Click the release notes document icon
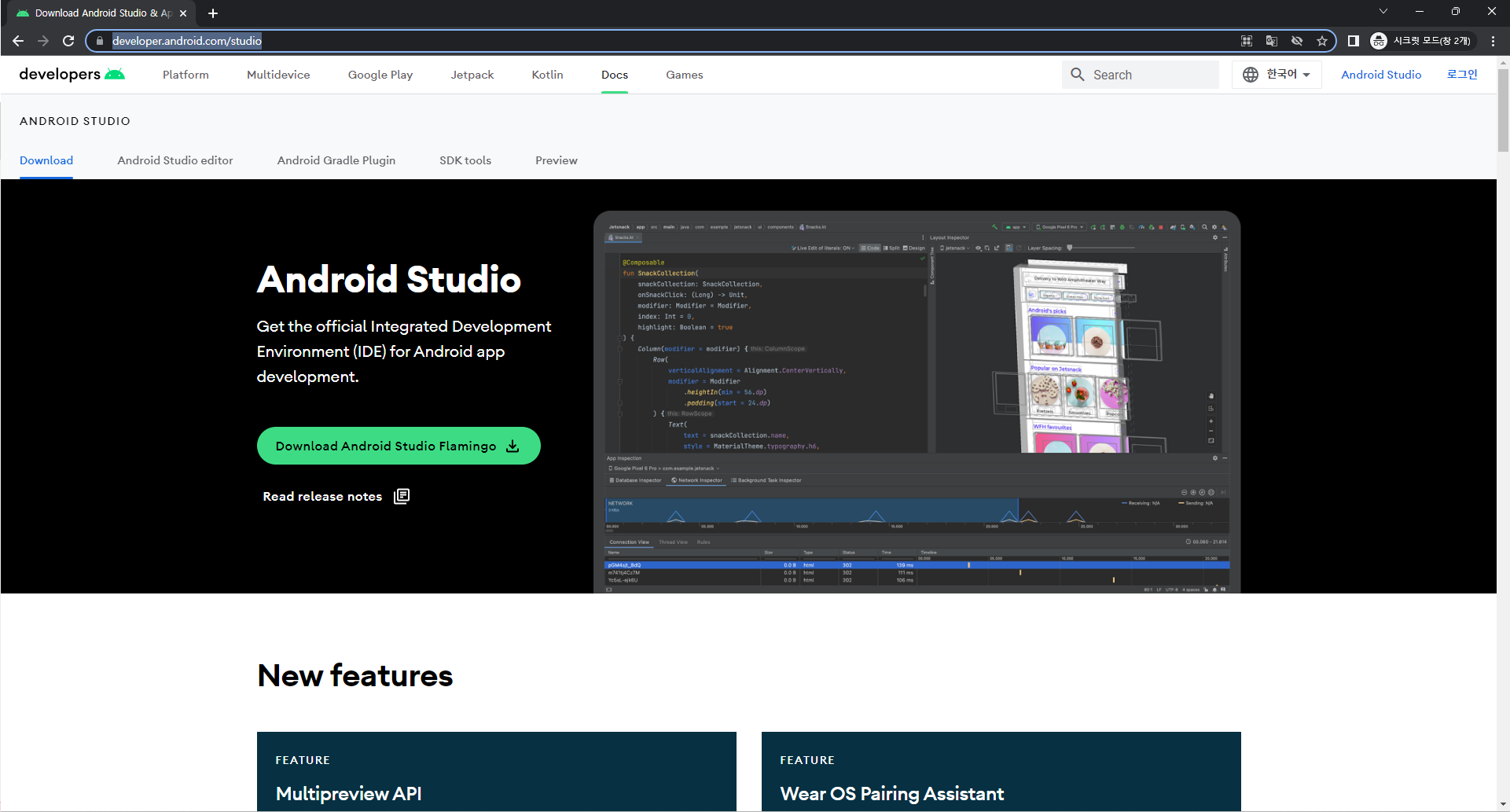Screen dimensions: 1510x812 402,496
